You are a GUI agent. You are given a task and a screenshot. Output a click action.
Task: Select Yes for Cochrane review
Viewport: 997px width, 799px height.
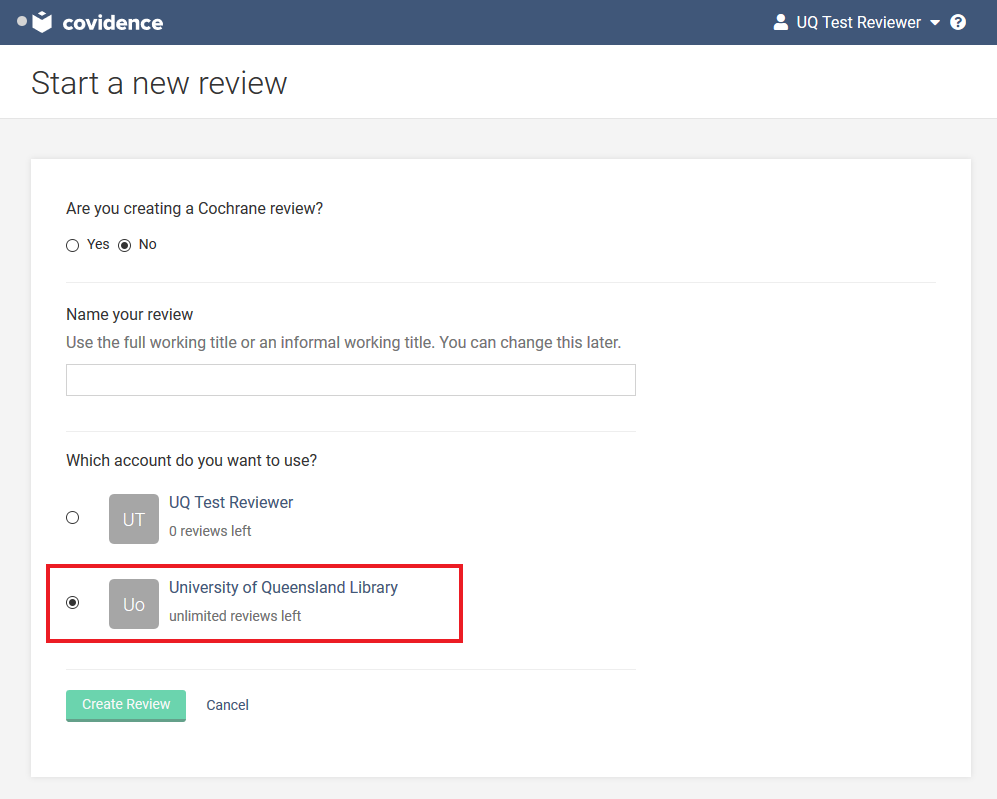72,245
